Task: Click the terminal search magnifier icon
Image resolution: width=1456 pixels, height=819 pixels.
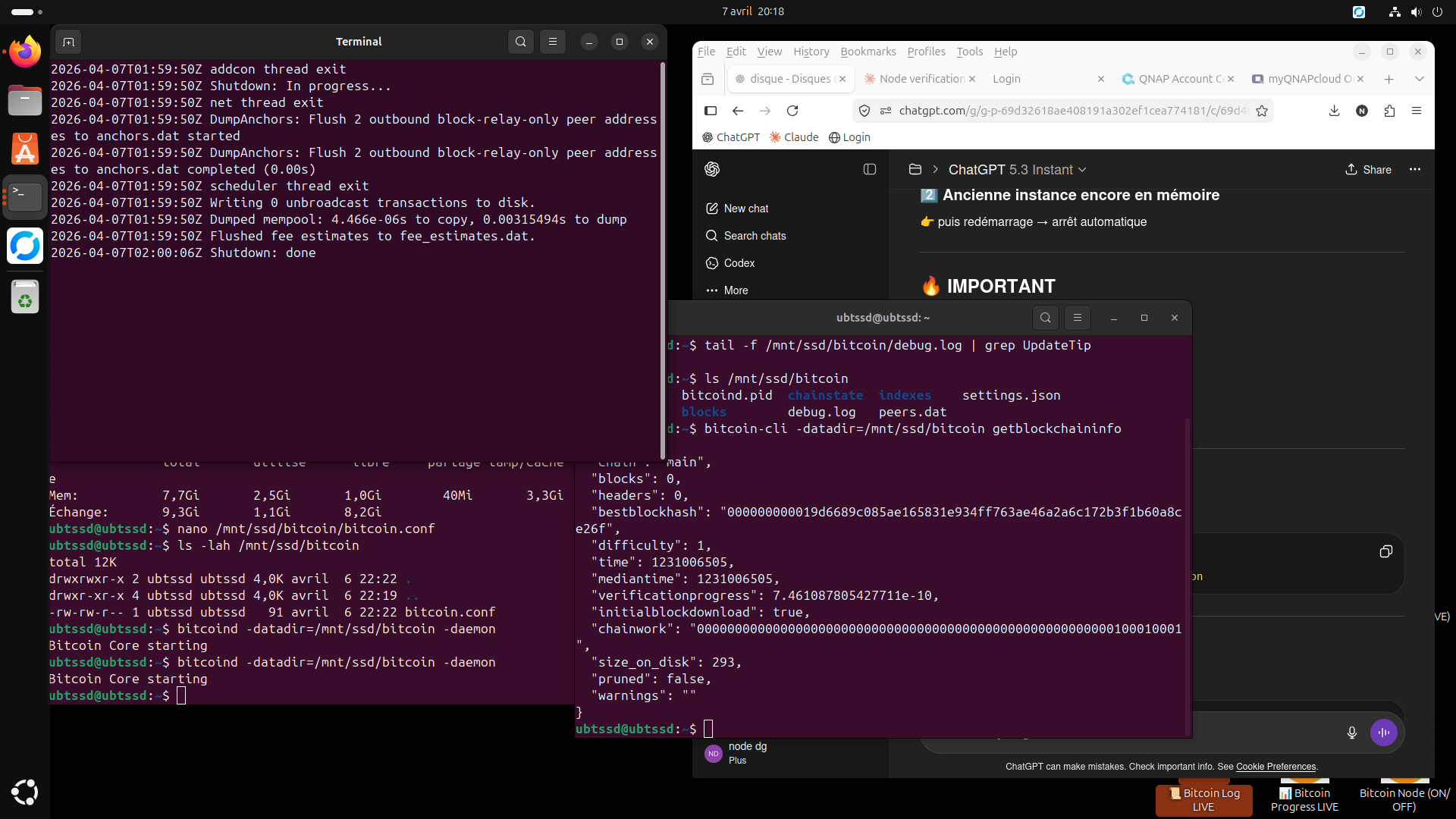Action: click(520, 42)
